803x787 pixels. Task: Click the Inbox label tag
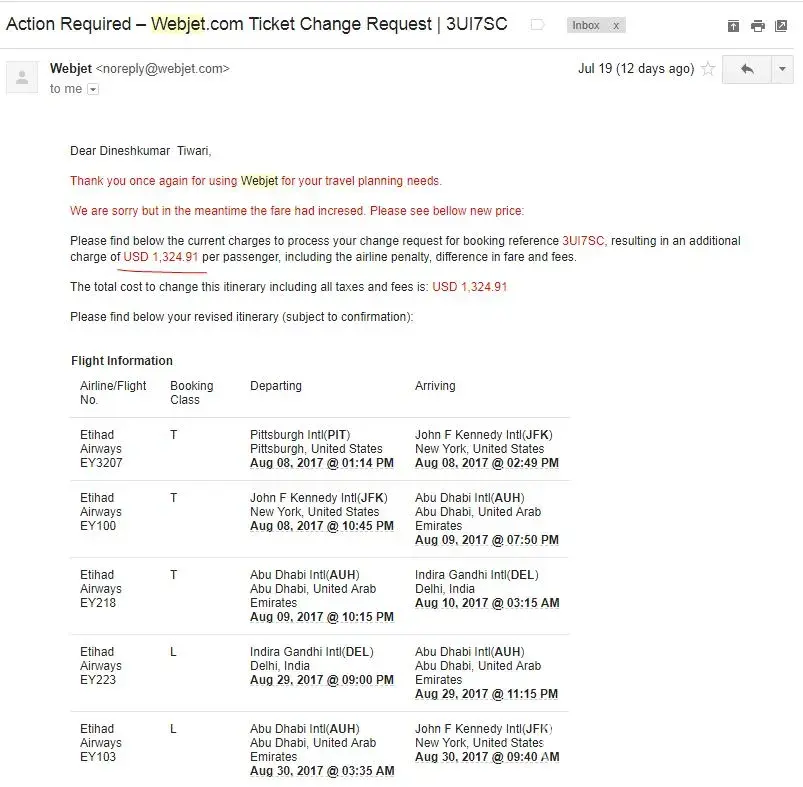click(x=586, y=25)
